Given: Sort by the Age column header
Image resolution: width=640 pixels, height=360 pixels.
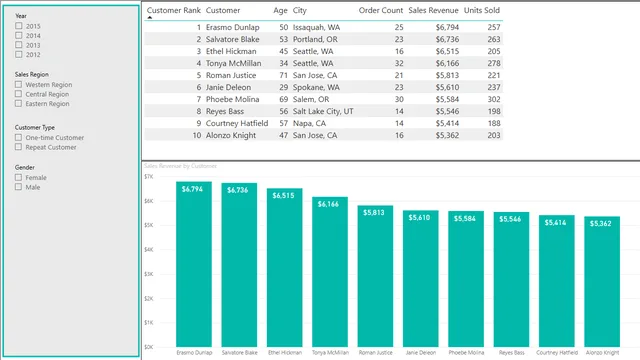Looking at the screenshot, I should (x=280, y=10).
